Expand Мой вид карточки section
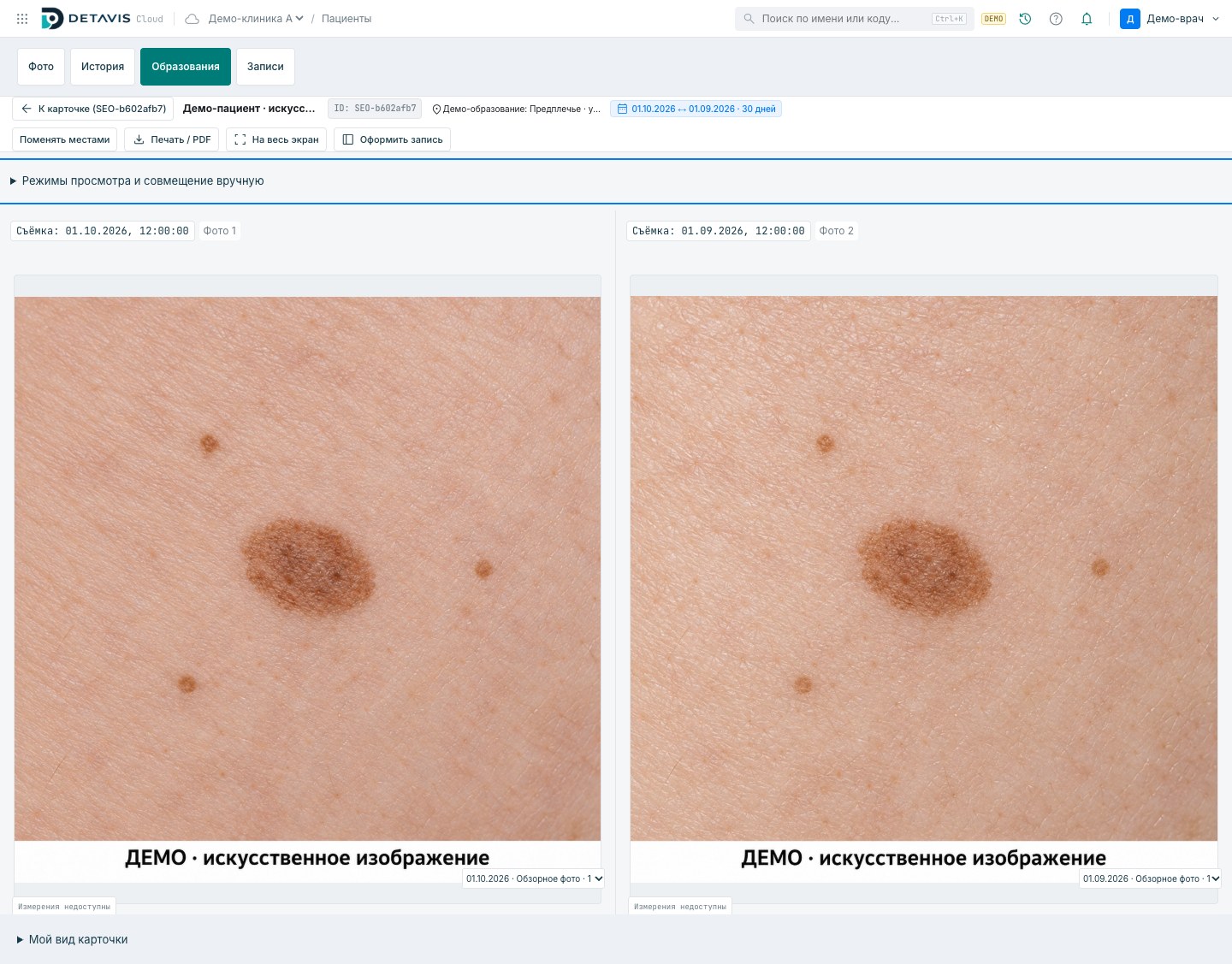 click(x=72, y=939)
